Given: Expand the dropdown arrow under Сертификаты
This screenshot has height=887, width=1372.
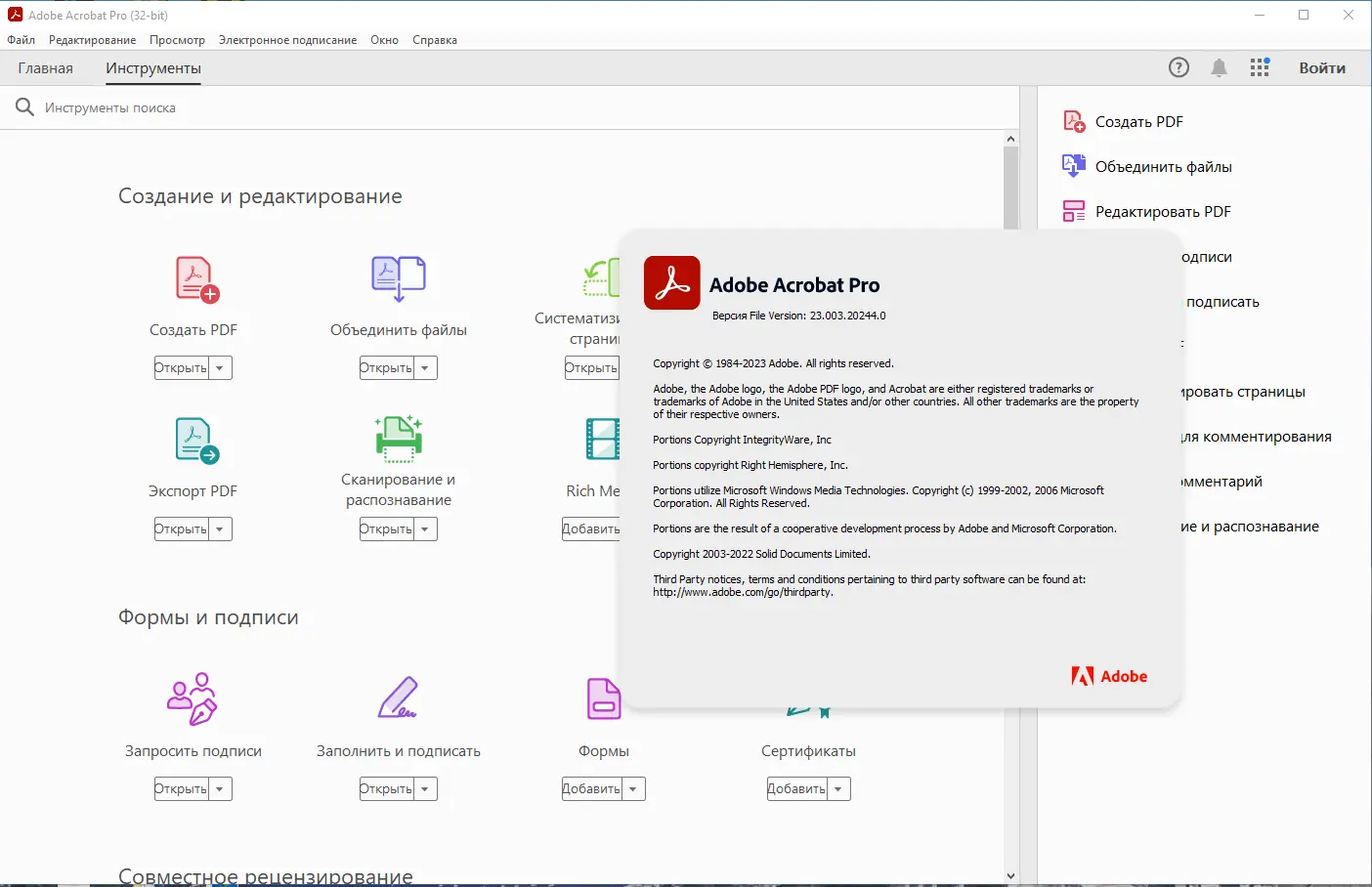Looking at the screenshot, I should click(838, 789).
